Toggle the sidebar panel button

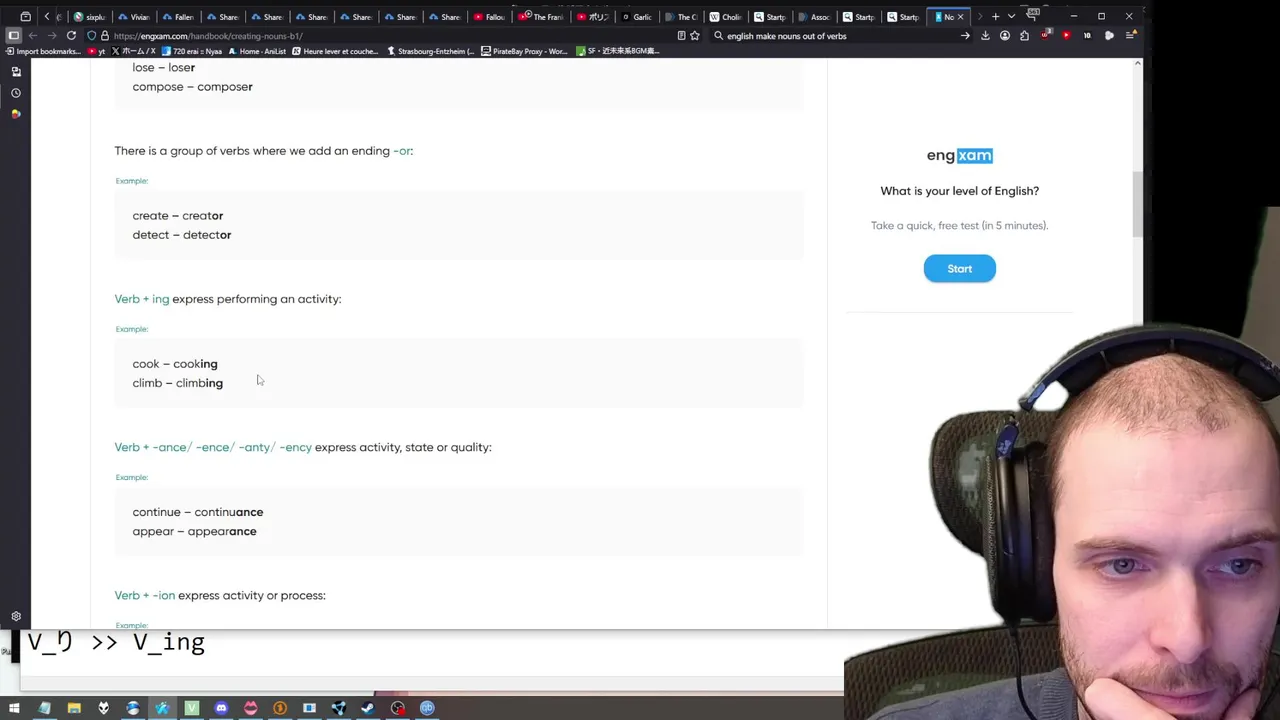coord(14,36)
